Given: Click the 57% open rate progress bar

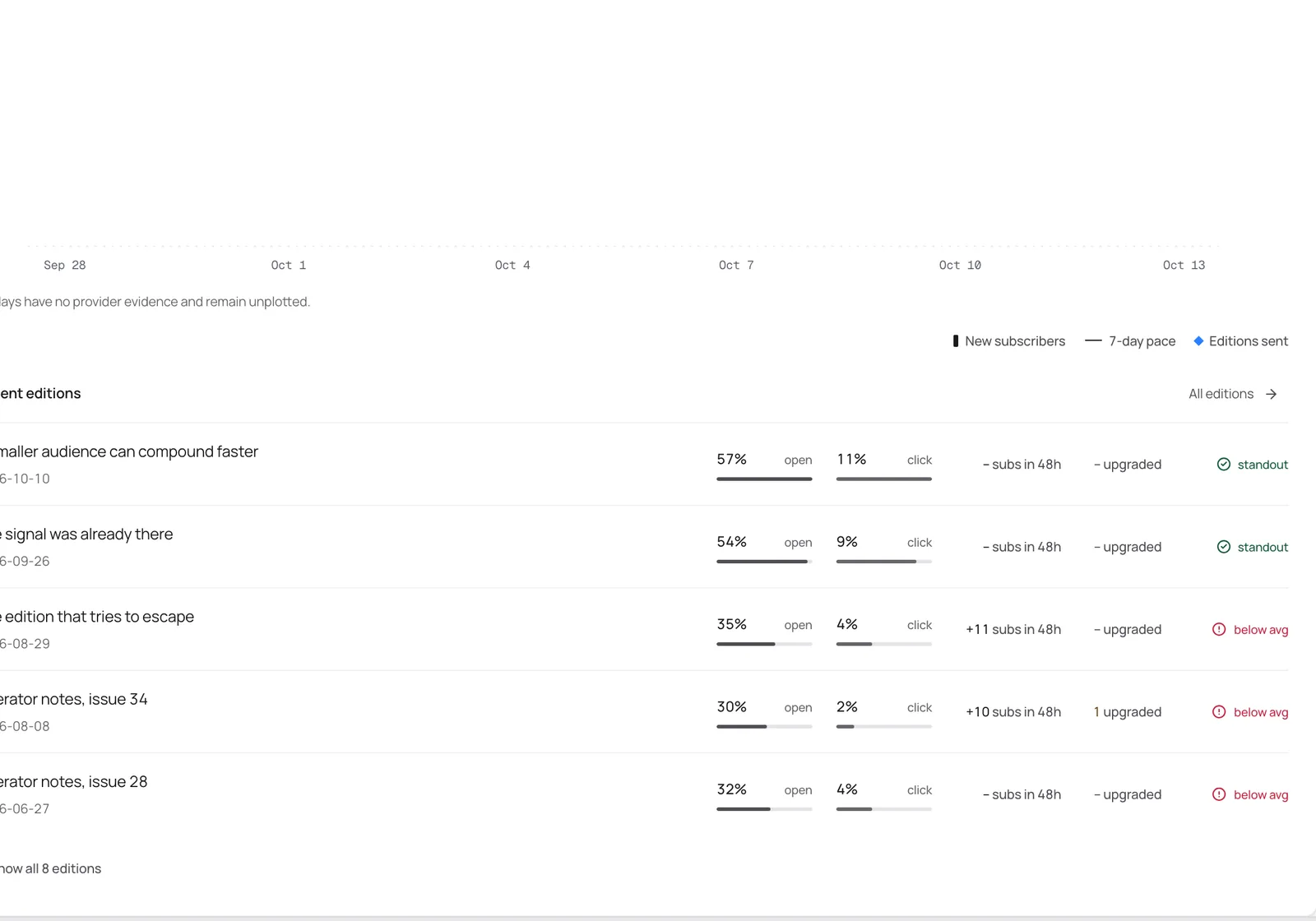Looking at the screenshot, I should click(764, 479).
